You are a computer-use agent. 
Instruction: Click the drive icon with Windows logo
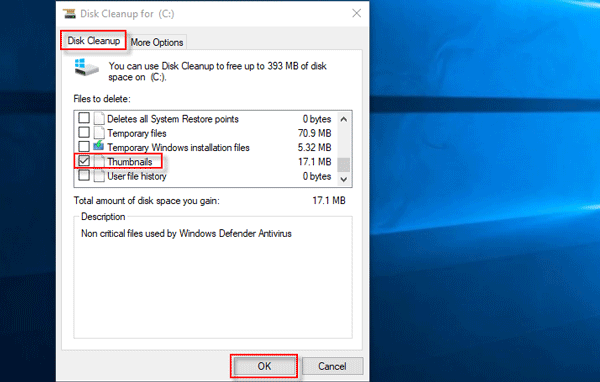86,67
